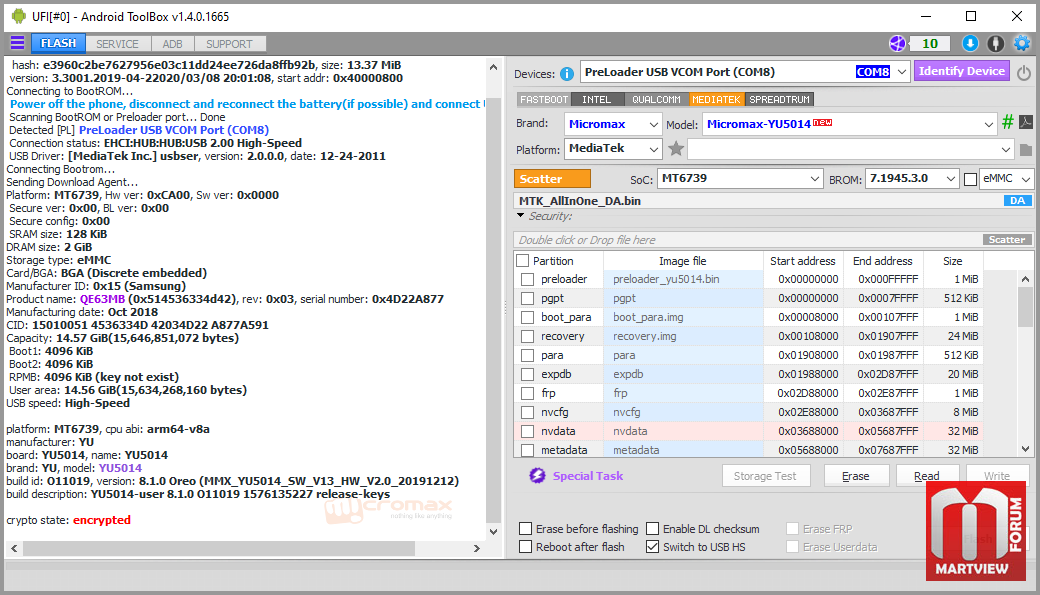Click the orange Scatter button
This screenshot has width=1040, height=595.
[x=552, y=179]
